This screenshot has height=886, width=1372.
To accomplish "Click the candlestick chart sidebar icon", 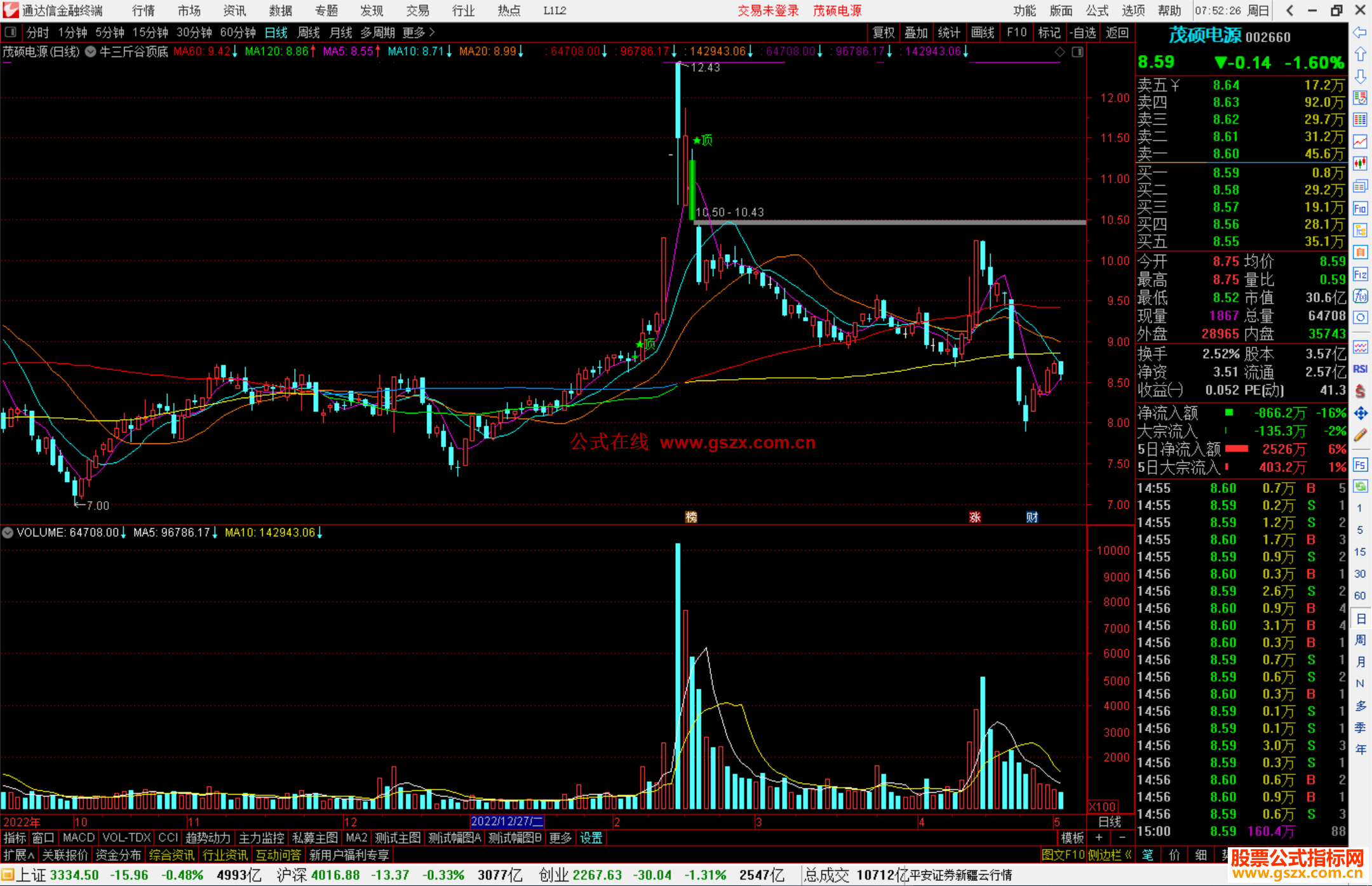I will [1360, 164].
